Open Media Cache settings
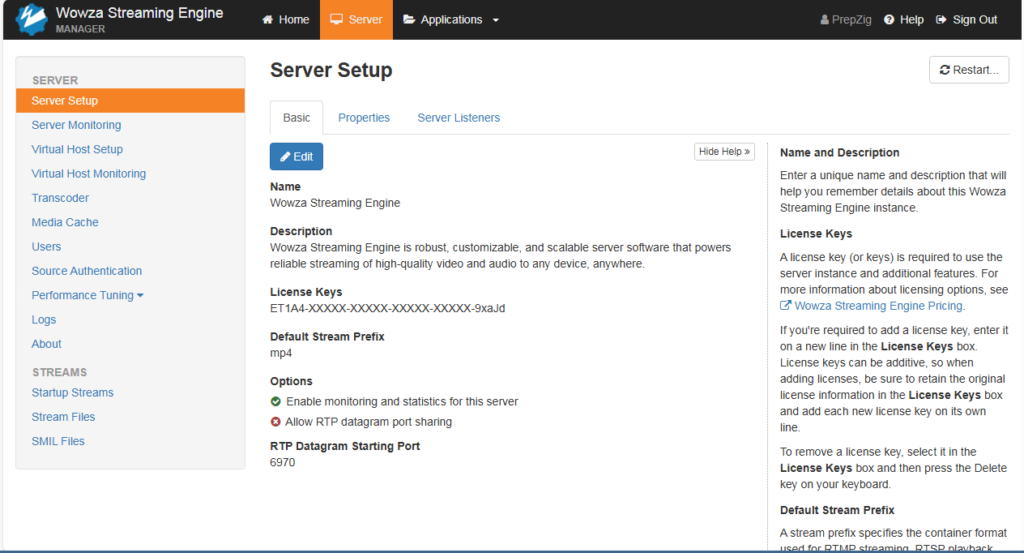The height and width of the screenshot is (553, 1024). (65, 222)
